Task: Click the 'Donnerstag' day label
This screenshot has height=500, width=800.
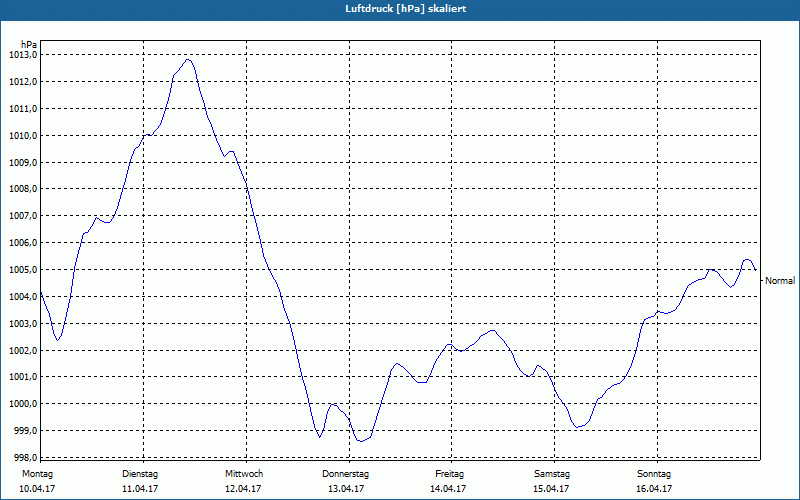Action: pyautogui.click(x=345, y=474)
